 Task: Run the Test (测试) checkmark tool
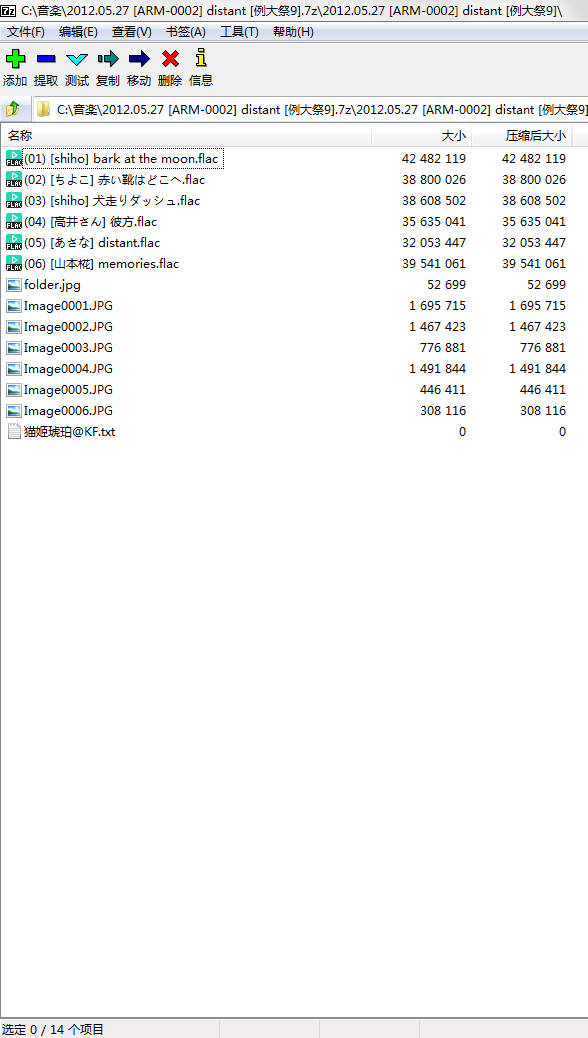pyautogui.click(x=77, y=59)
